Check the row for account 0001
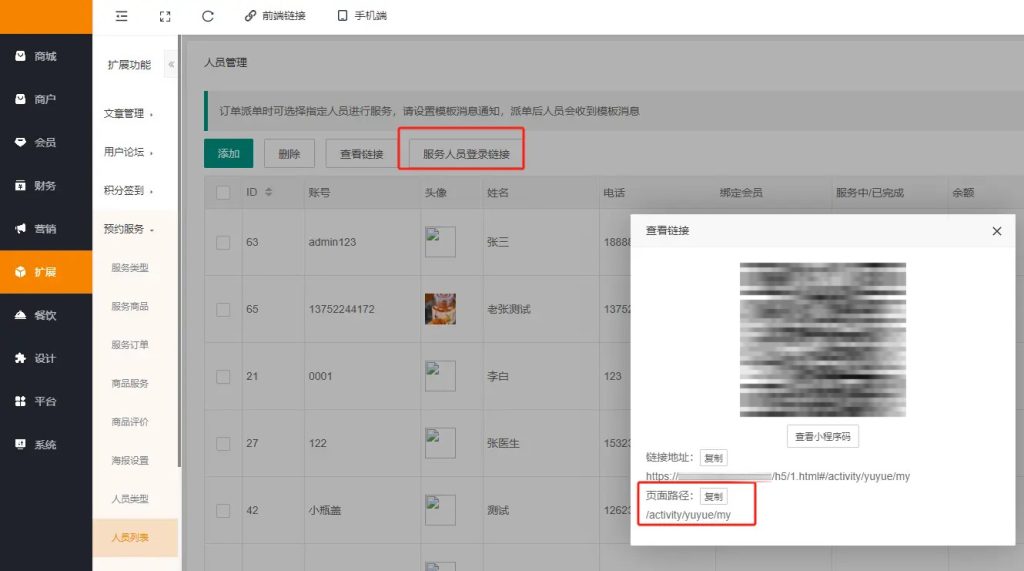The height and width of the screenshot is (571, 1024). click(223, 377)
